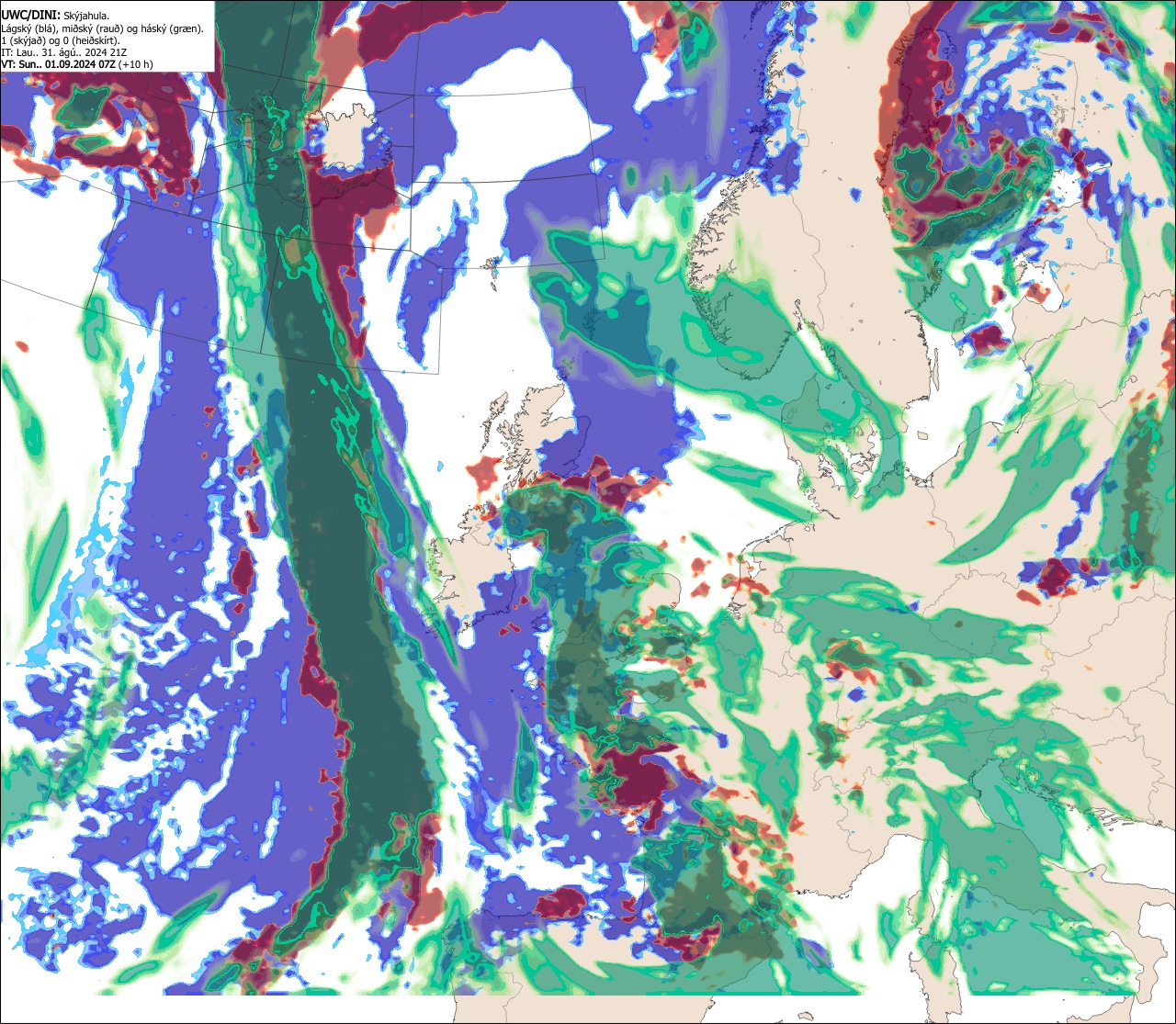1176x1024 pixels.
Task: Click the "UWC/DINI: Skýjahula." title text
Action: pos(55,15)
